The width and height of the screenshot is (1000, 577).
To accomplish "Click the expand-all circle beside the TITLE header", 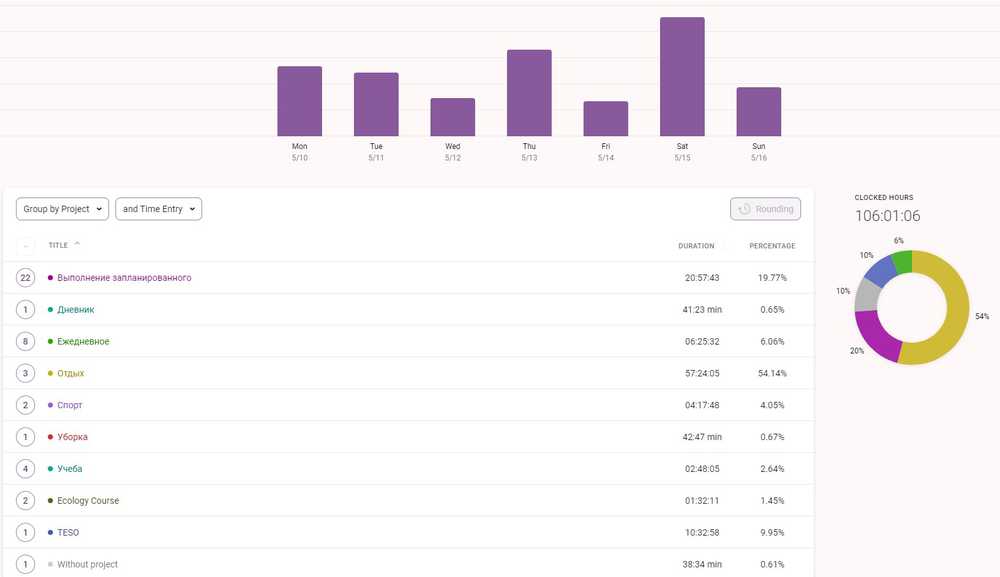I will pos(26,245).
